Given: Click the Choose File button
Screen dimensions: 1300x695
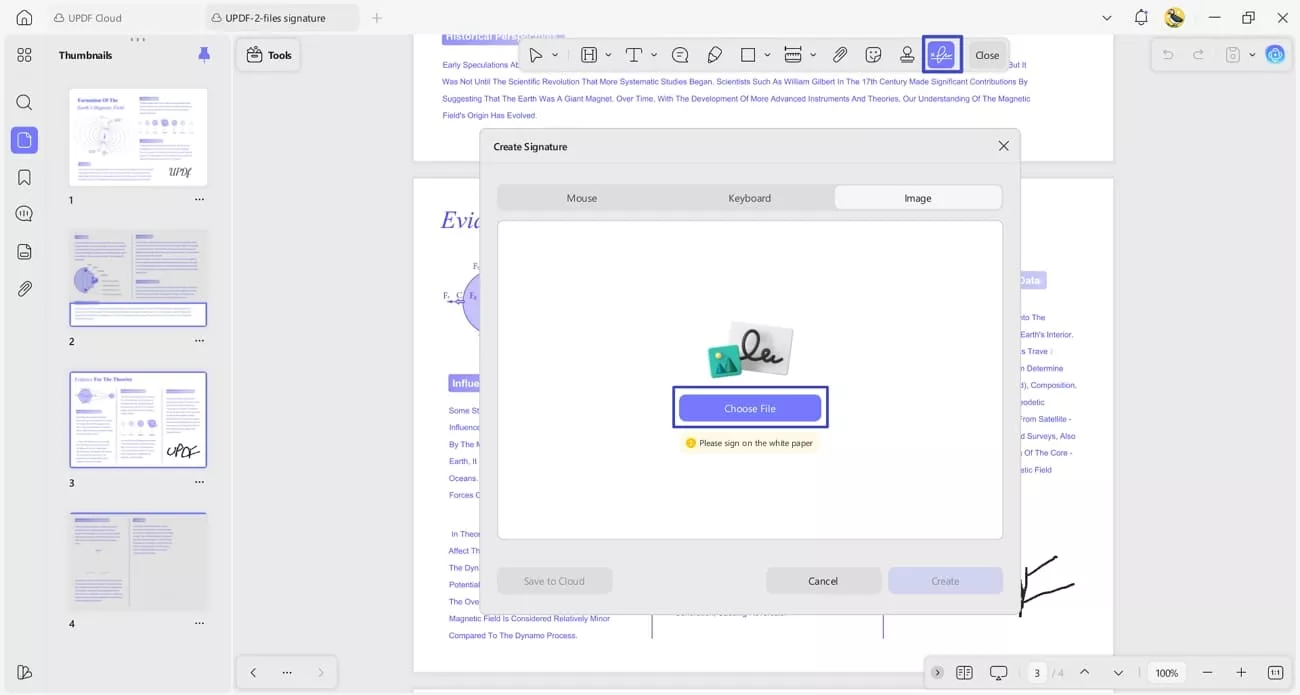Looking at the screenshot, I should [x=749, y=407].
